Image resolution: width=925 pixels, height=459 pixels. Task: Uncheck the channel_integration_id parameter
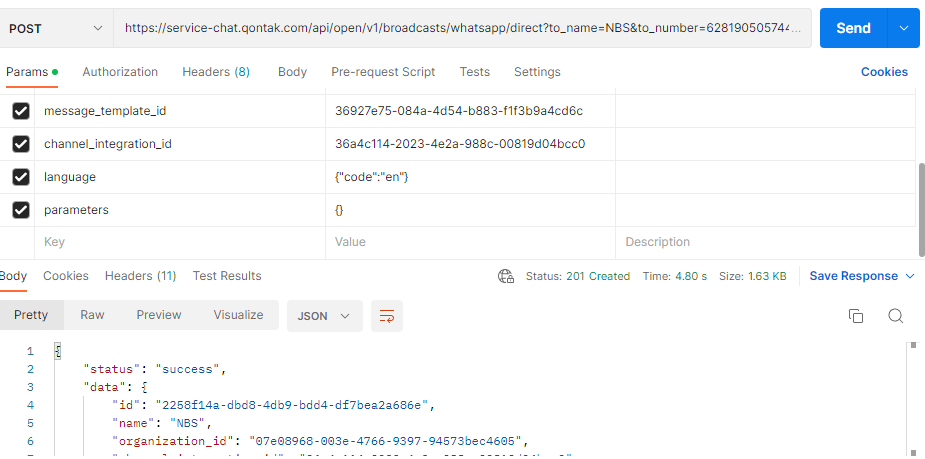tap(21, 144)
